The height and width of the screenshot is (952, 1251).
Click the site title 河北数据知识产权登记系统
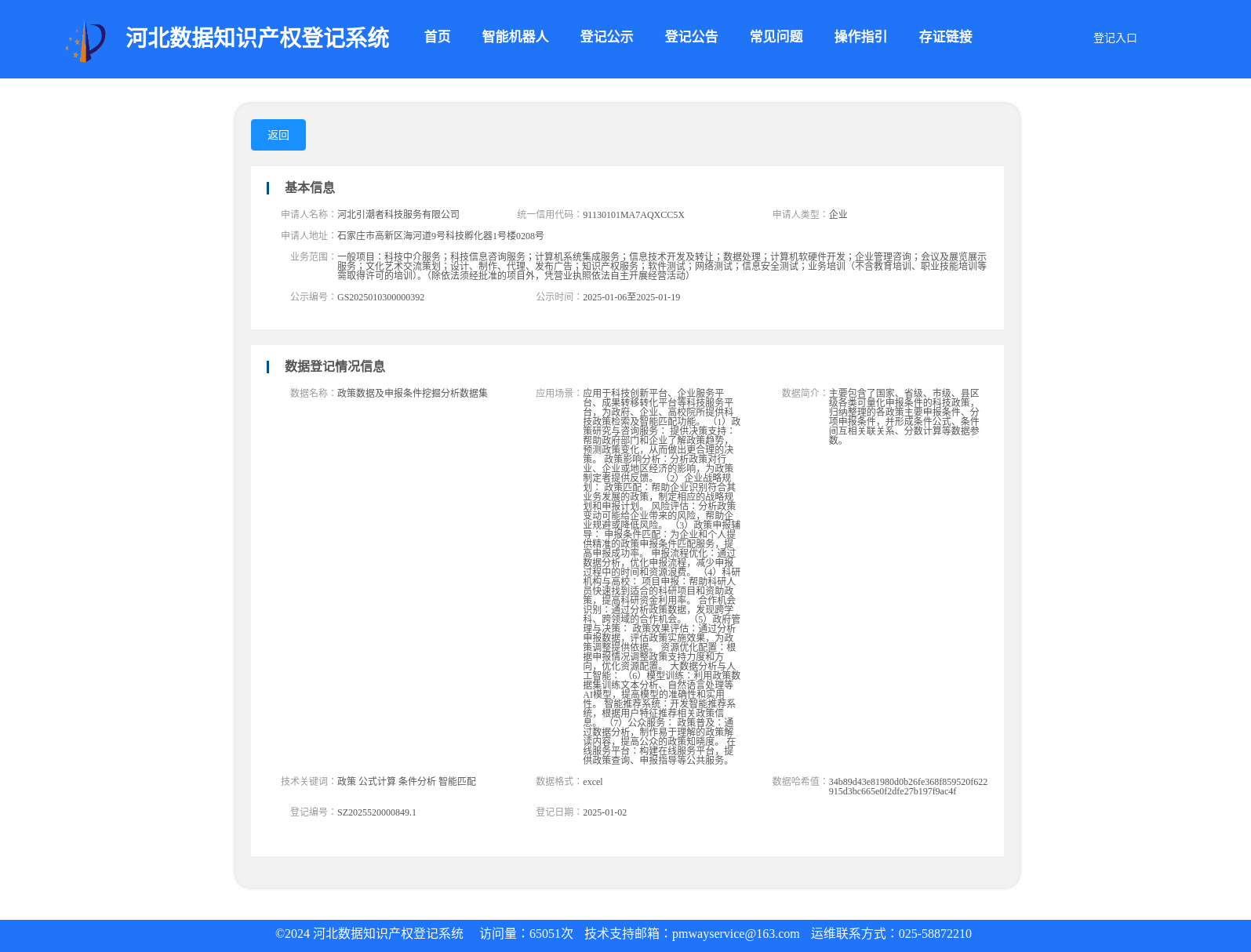pyautogui.click(x=257, y=38)
